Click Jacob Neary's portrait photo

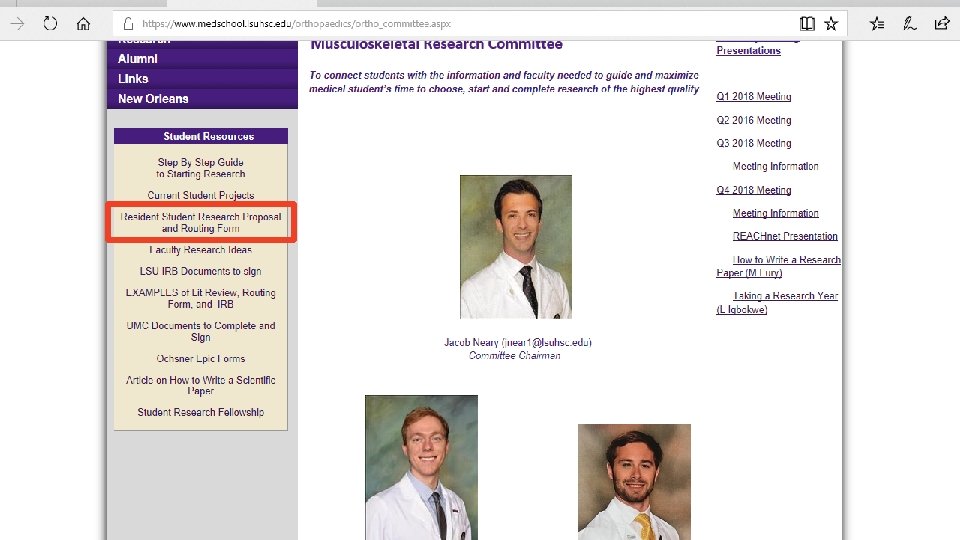(516, 247)
